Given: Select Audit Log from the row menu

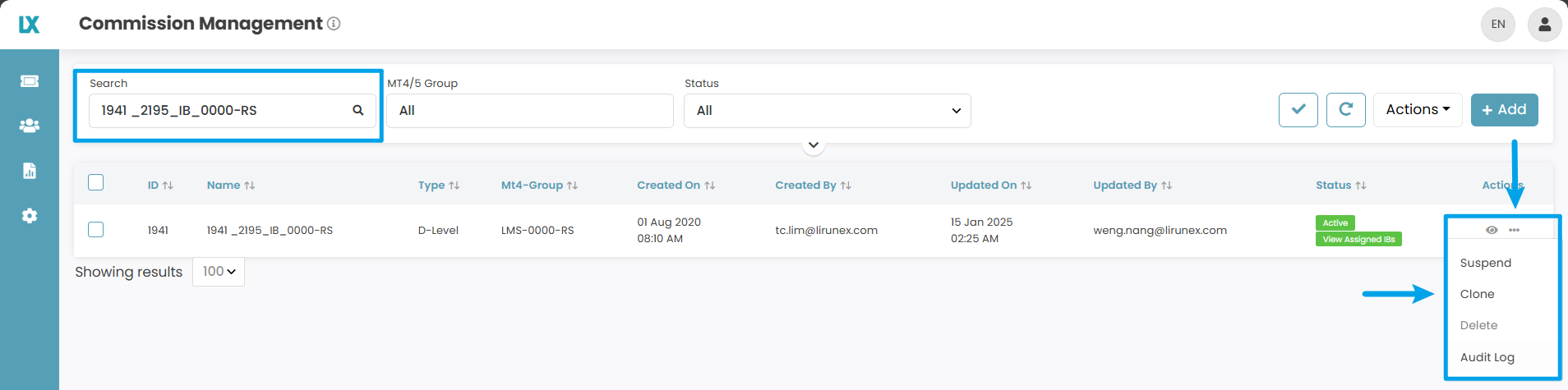Looking at the screenshot, I should (x=1487, y=357).
